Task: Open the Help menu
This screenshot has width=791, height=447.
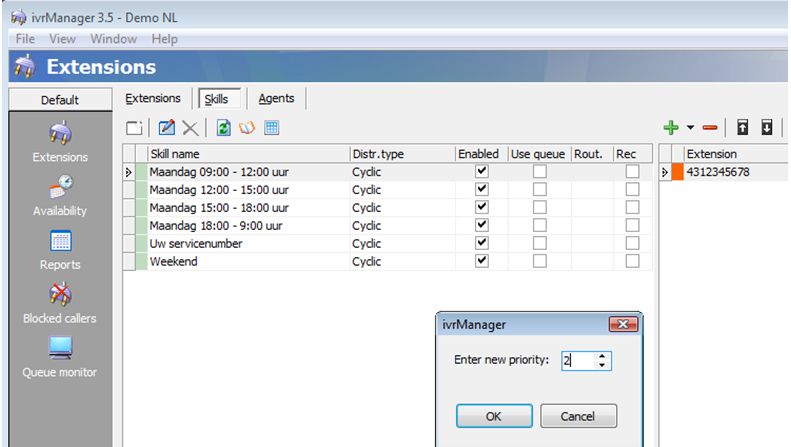Action: click(164, 39)
